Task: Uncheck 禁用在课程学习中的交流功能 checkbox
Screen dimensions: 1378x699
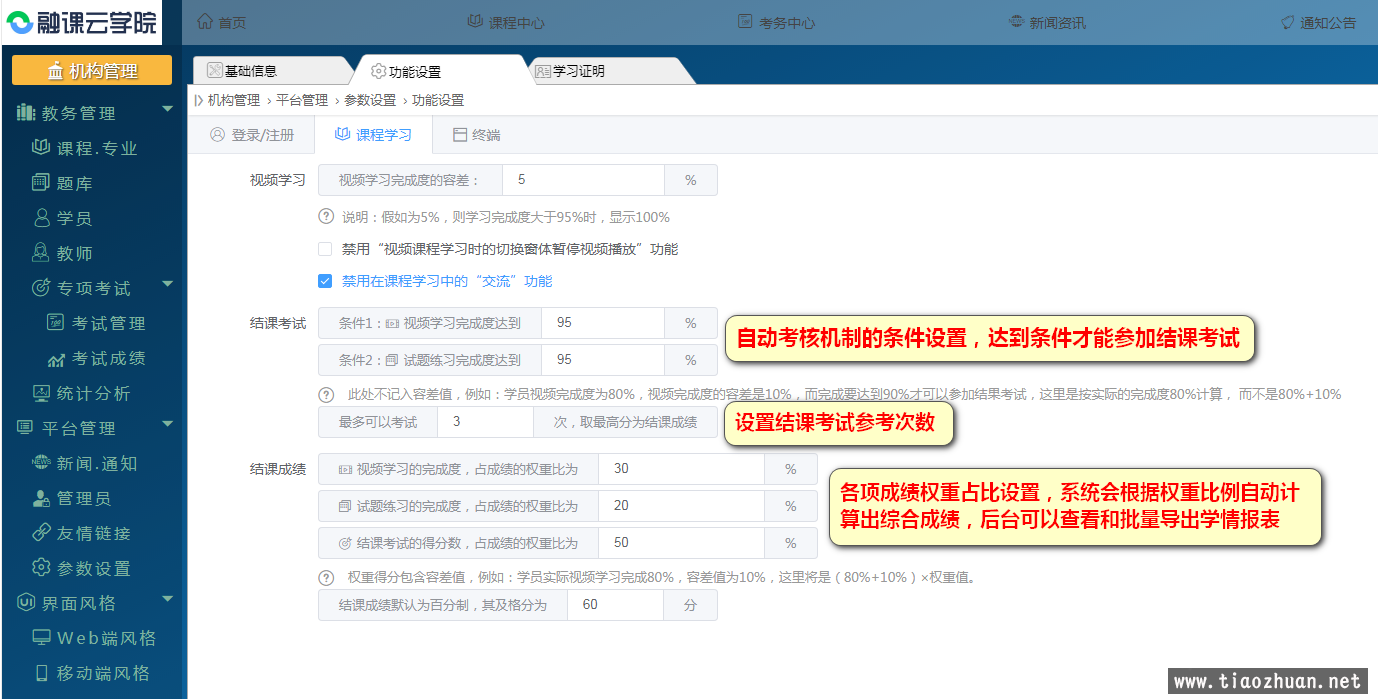Action: (x=325, y=281)
